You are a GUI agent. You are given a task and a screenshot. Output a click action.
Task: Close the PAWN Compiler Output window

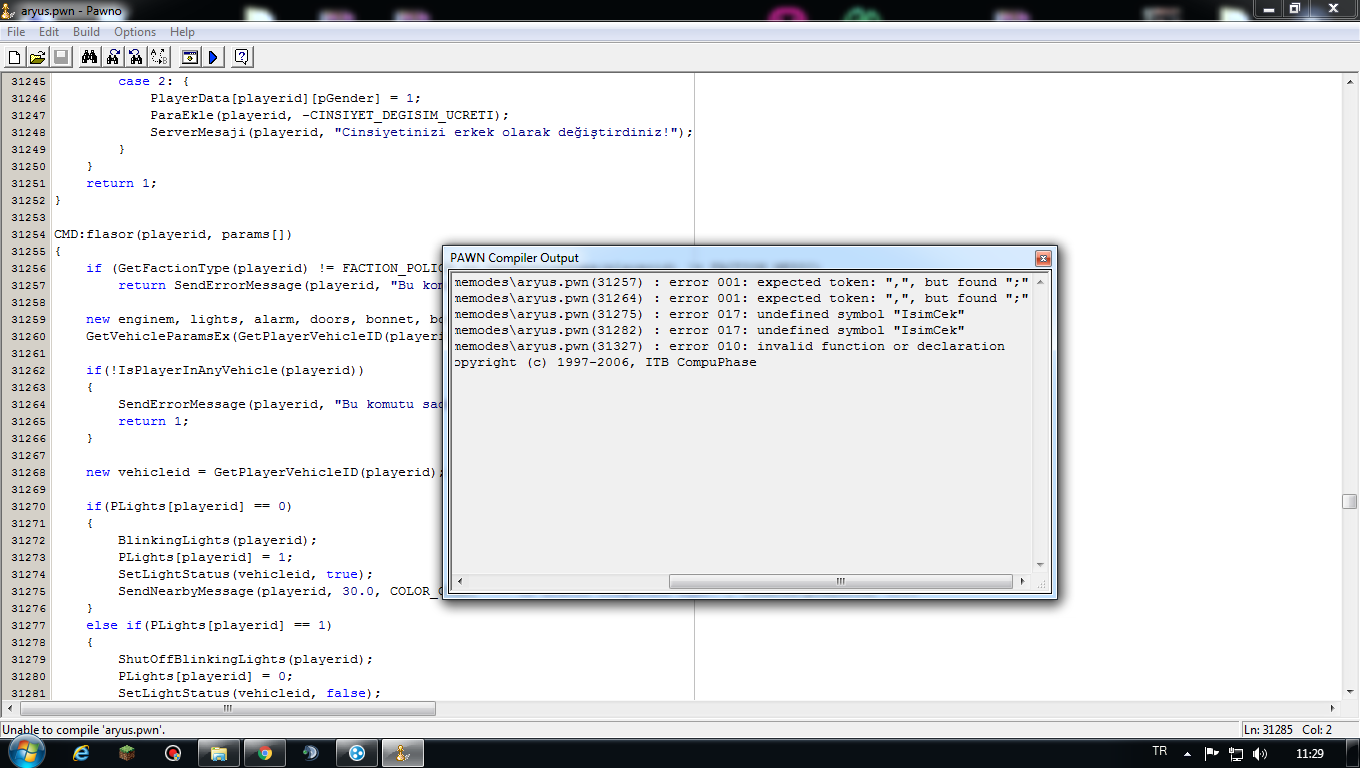pyautogui.click(x=1042, y=257)
